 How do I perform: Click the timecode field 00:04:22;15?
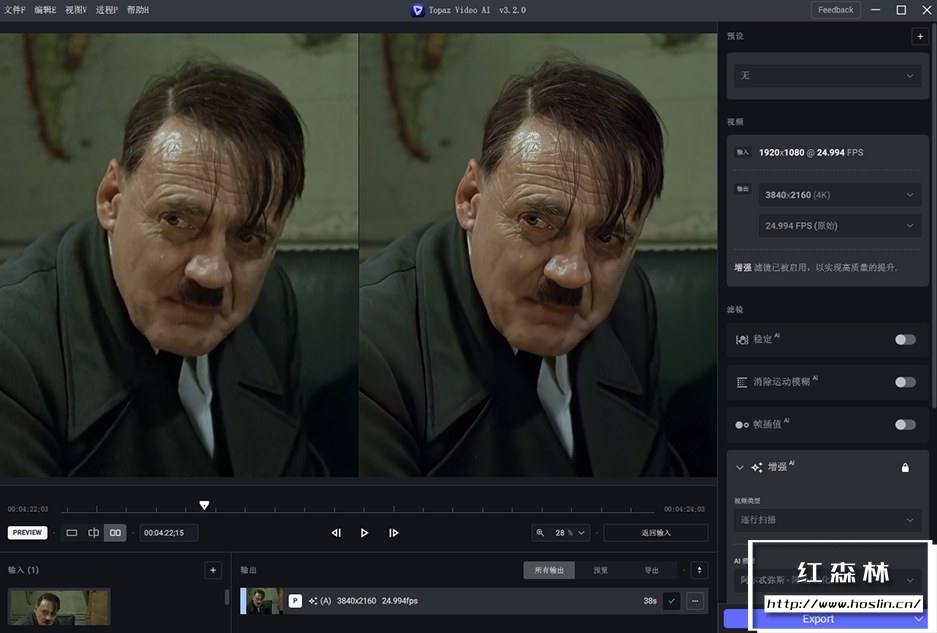click(x=169, y=533)
